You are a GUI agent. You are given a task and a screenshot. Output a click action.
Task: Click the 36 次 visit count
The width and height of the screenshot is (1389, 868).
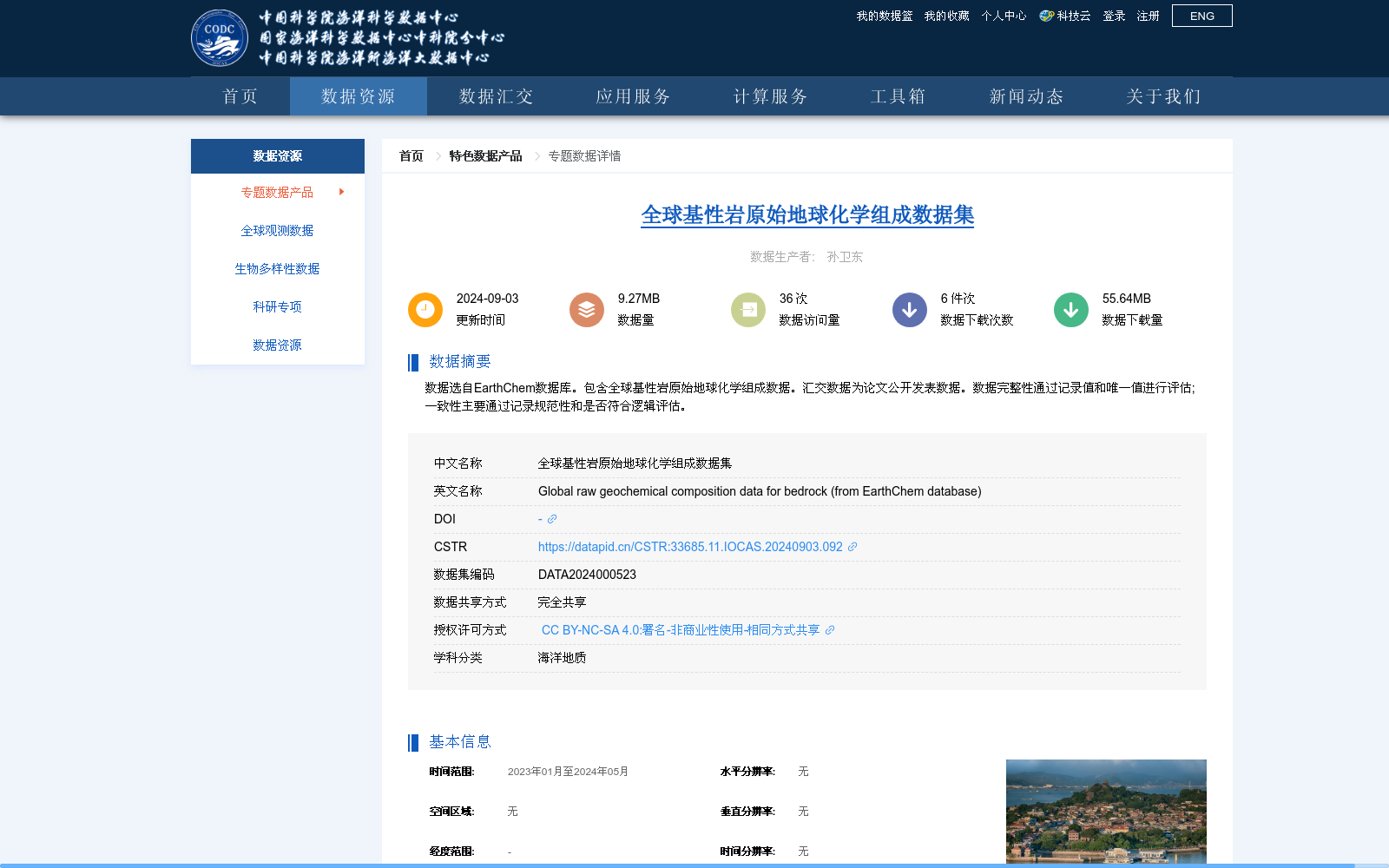[x=793, y=299]
